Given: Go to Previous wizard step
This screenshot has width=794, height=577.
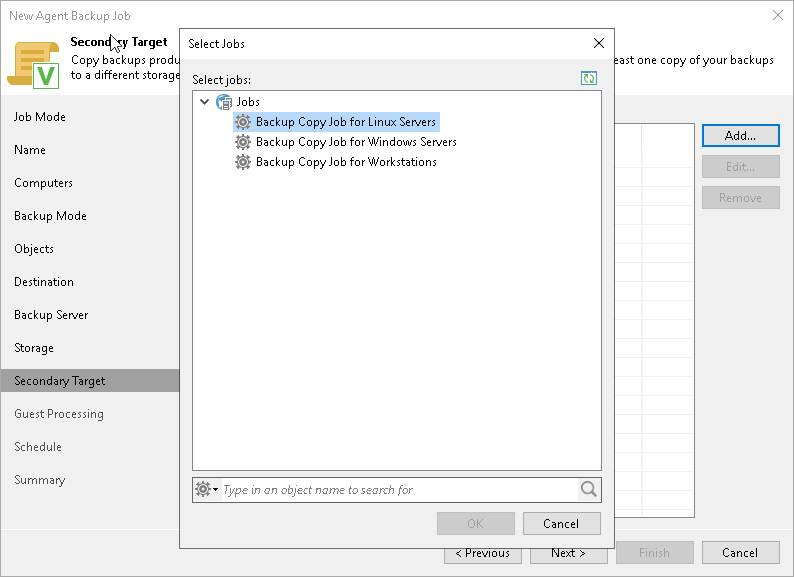Looking at the screenshot, I should pos(483,553).
